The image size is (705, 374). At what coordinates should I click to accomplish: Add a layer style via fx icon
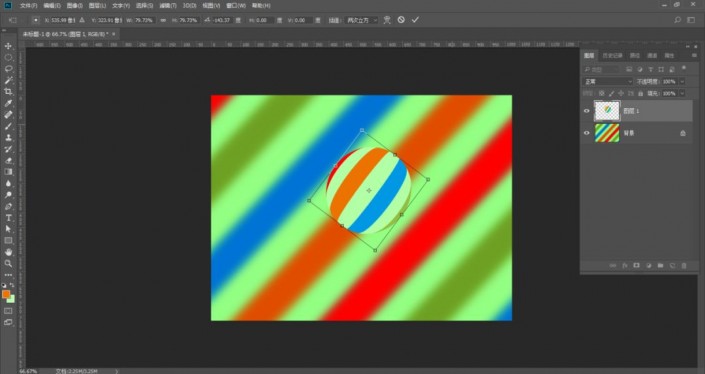[x=625, y=266]
